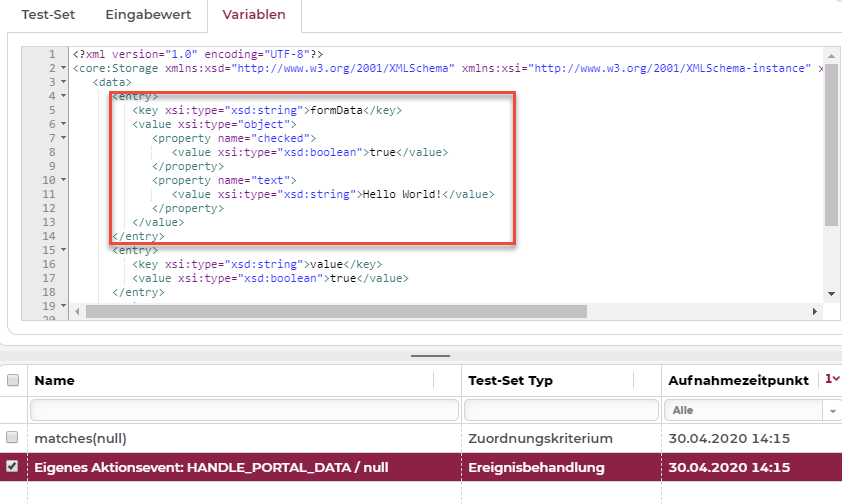Image resolution: width=842 pixels, height=503 pixels.
Task: Fold the first entry block on line 4
Action: click(64, 96)
